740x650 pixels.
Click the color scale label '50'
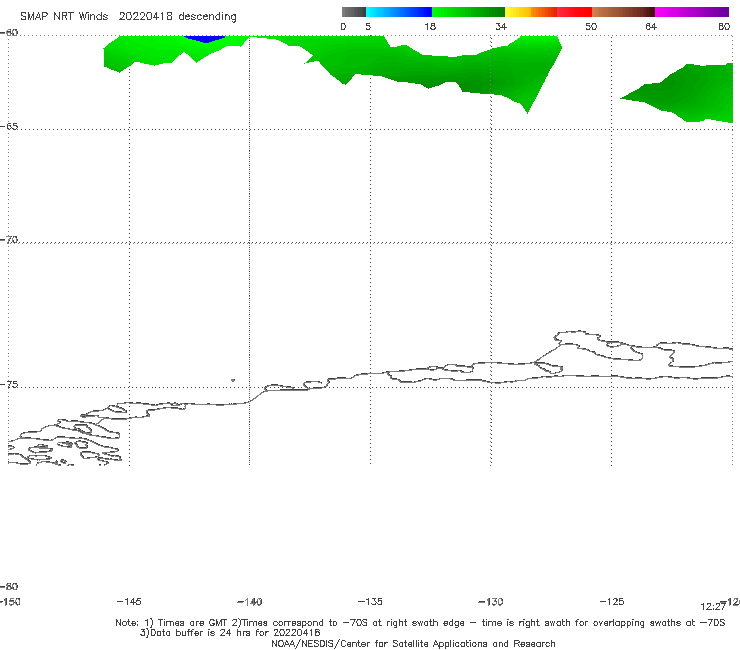pyautogui.click(x=591, y=26)
